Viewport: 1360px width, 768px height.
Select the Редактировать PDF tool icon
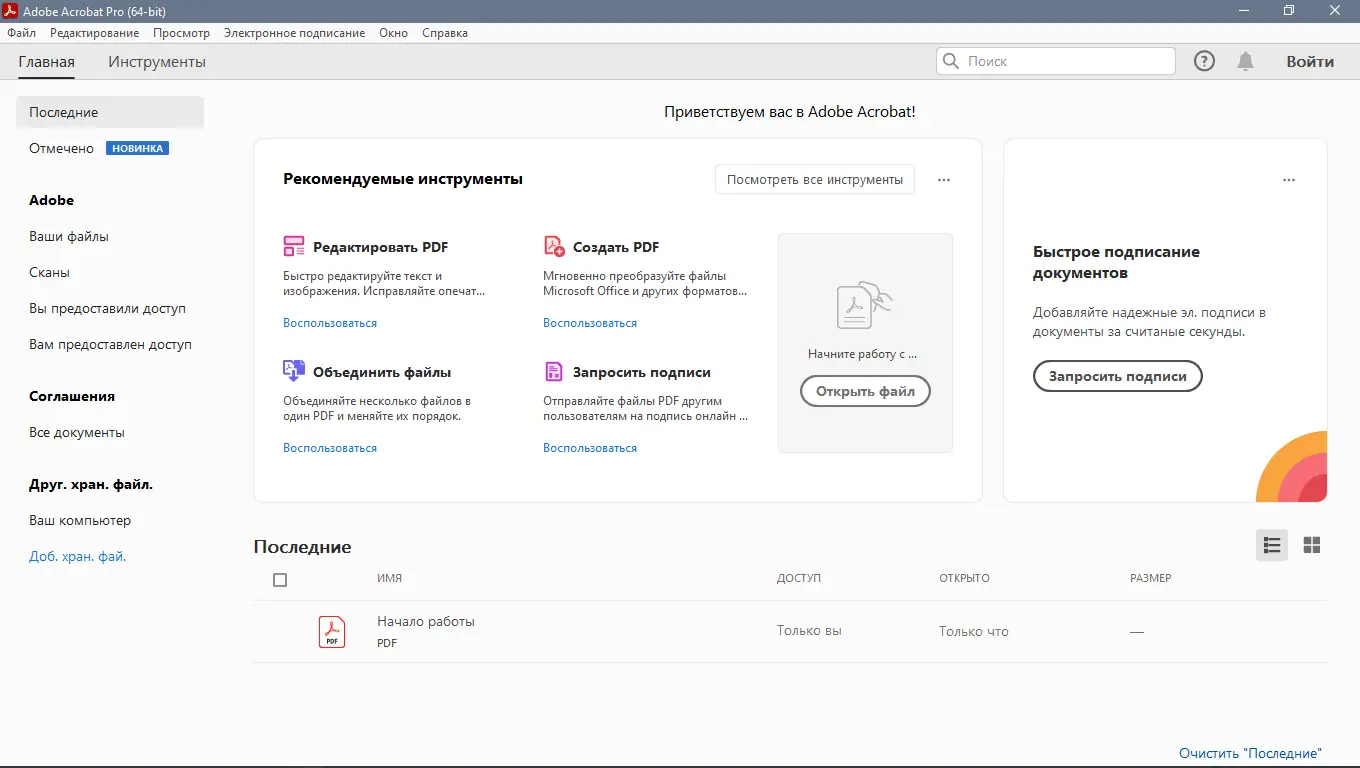293,245
